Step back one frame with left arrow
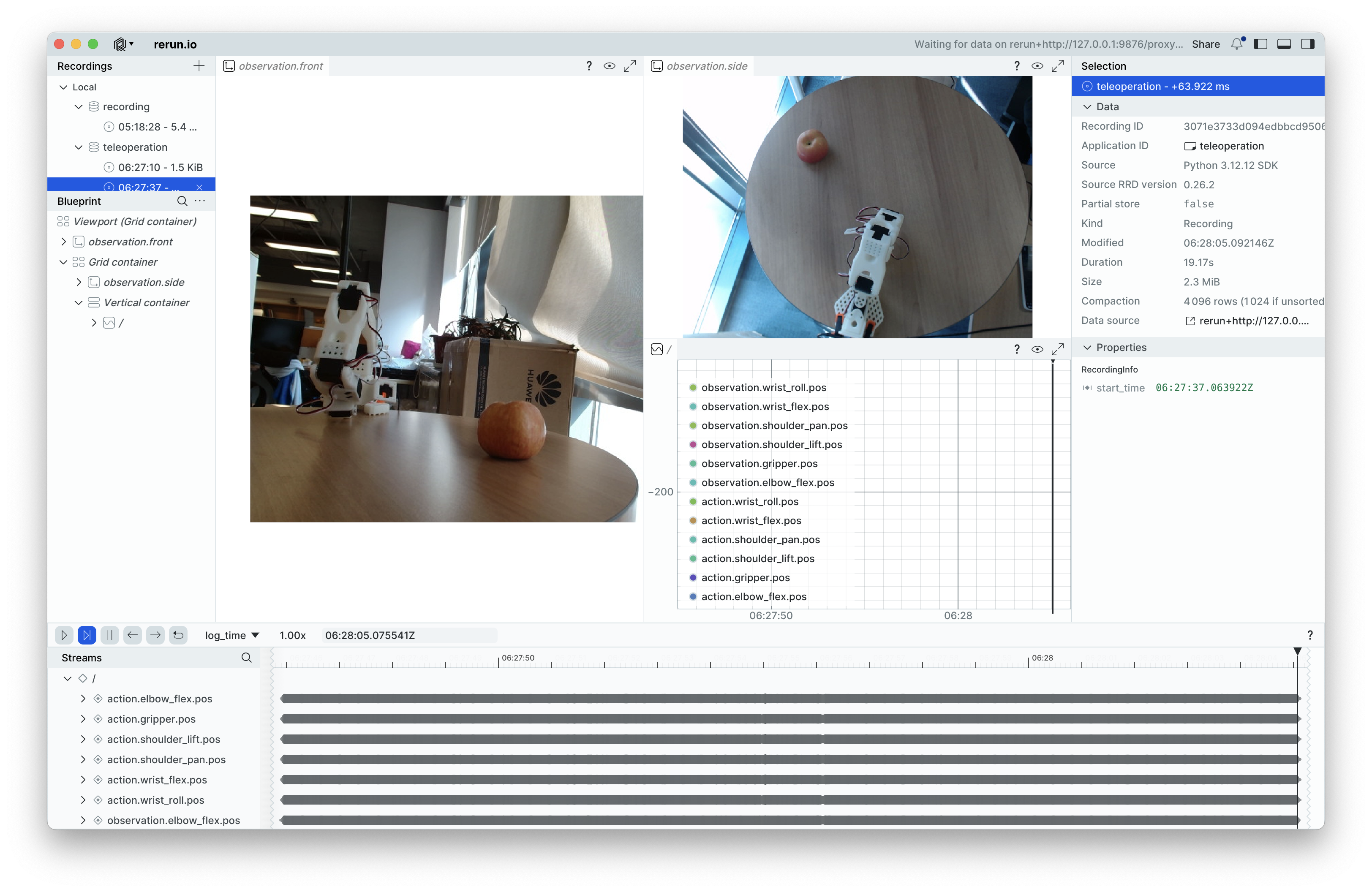This screenshot has height=892, width=1372. pyautogui.click(x=133, y=635)
